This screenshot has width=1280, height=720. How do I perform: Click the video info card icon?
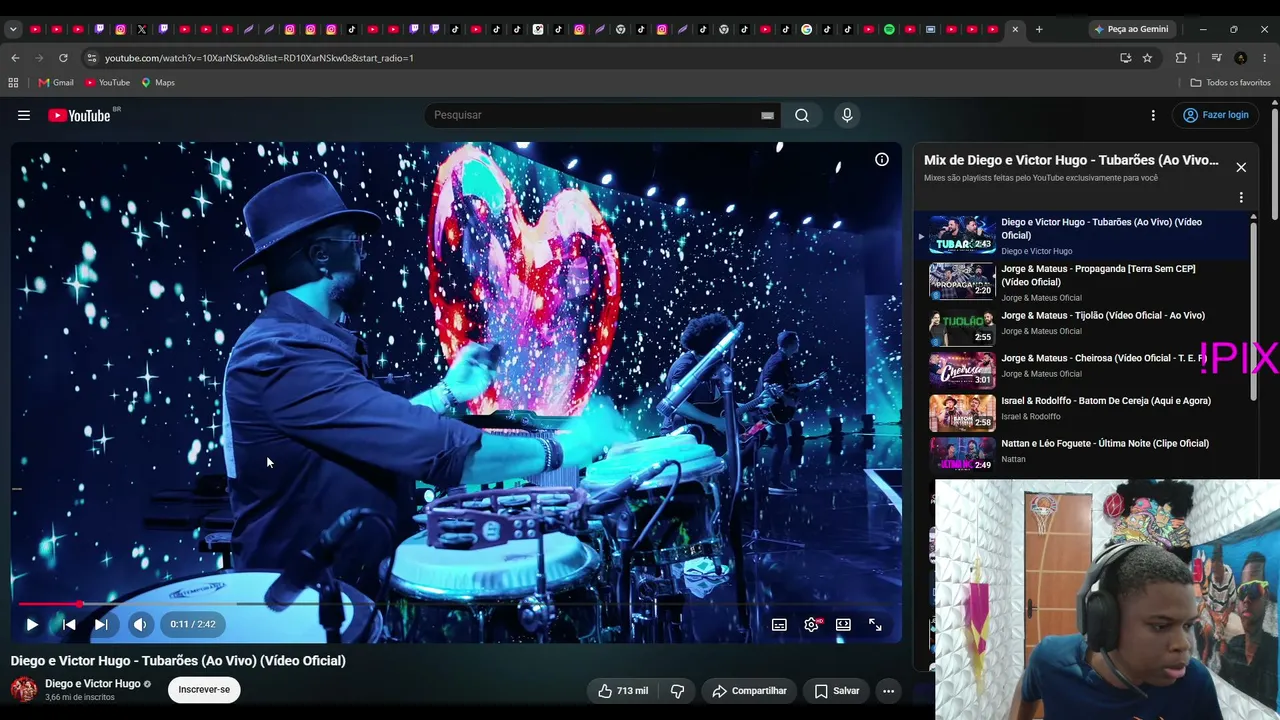(x=882, y=159)
